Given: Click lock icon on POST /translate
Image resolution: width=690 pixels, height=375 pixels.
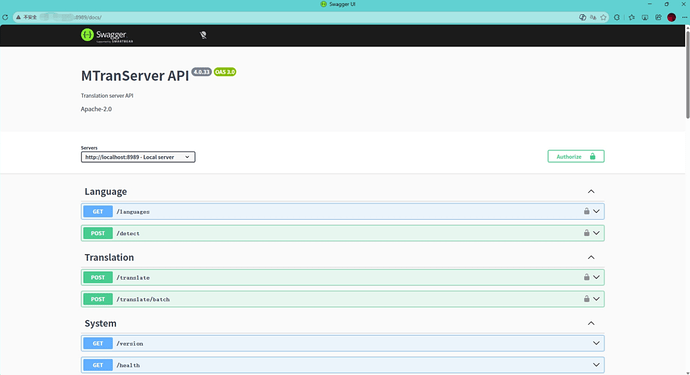Looking at the screenshot, I should (587, 277).
